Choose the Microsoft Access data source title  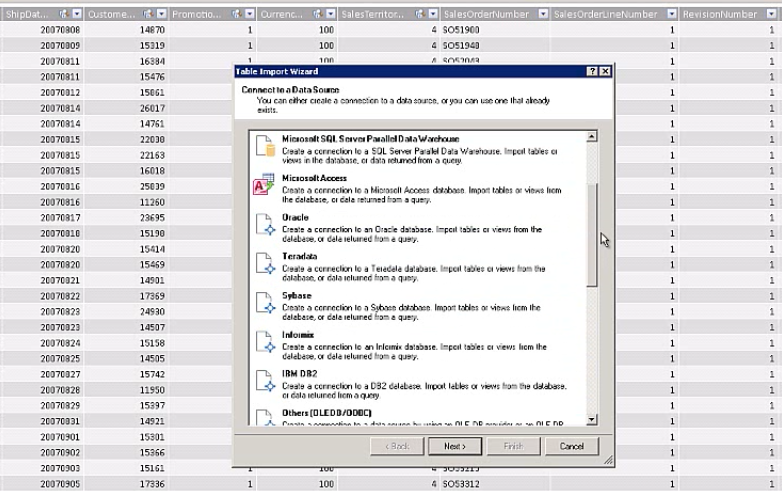(x=314, y=178)
